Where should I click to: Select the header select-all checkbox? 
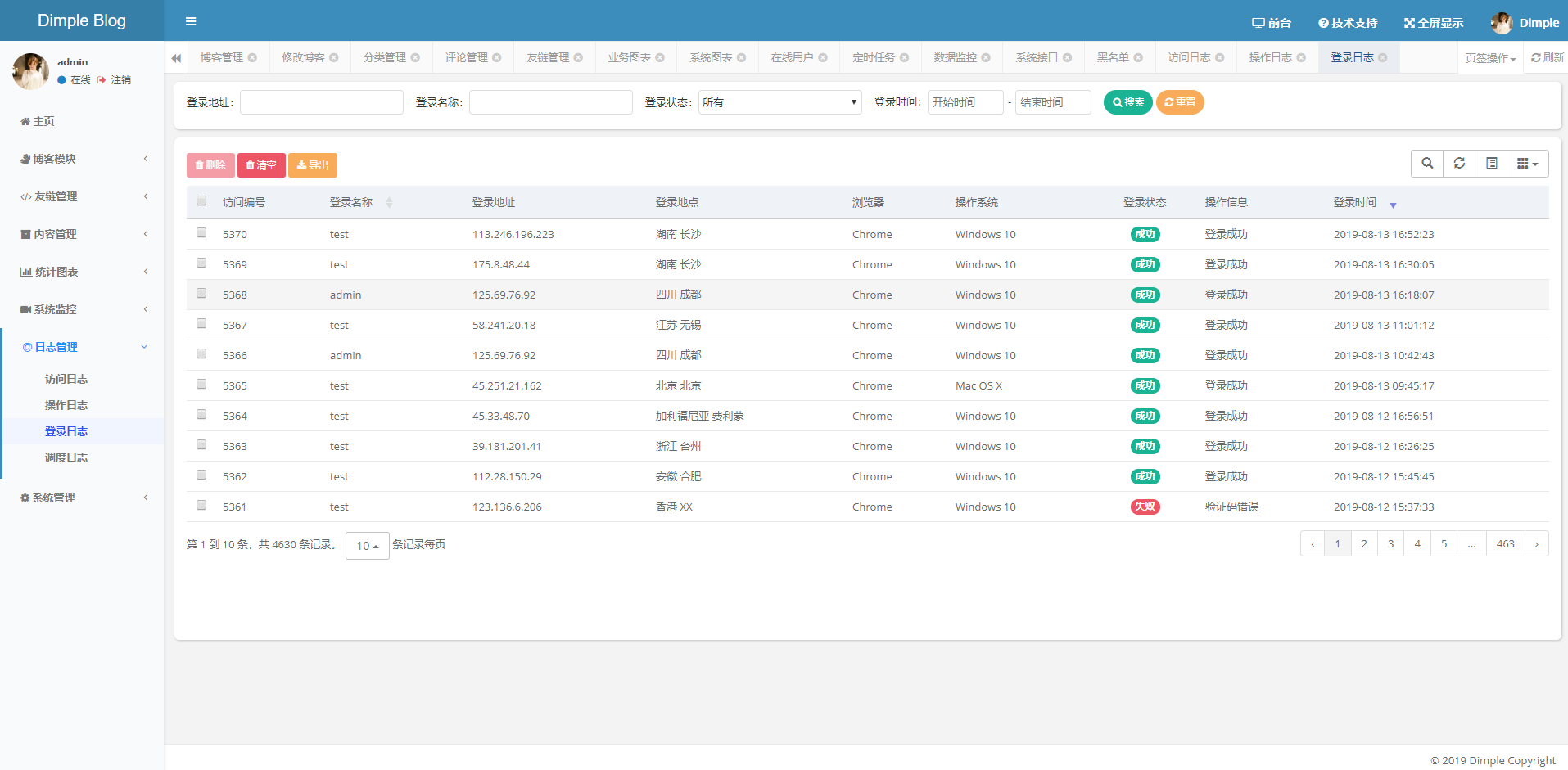click(201, 200)
